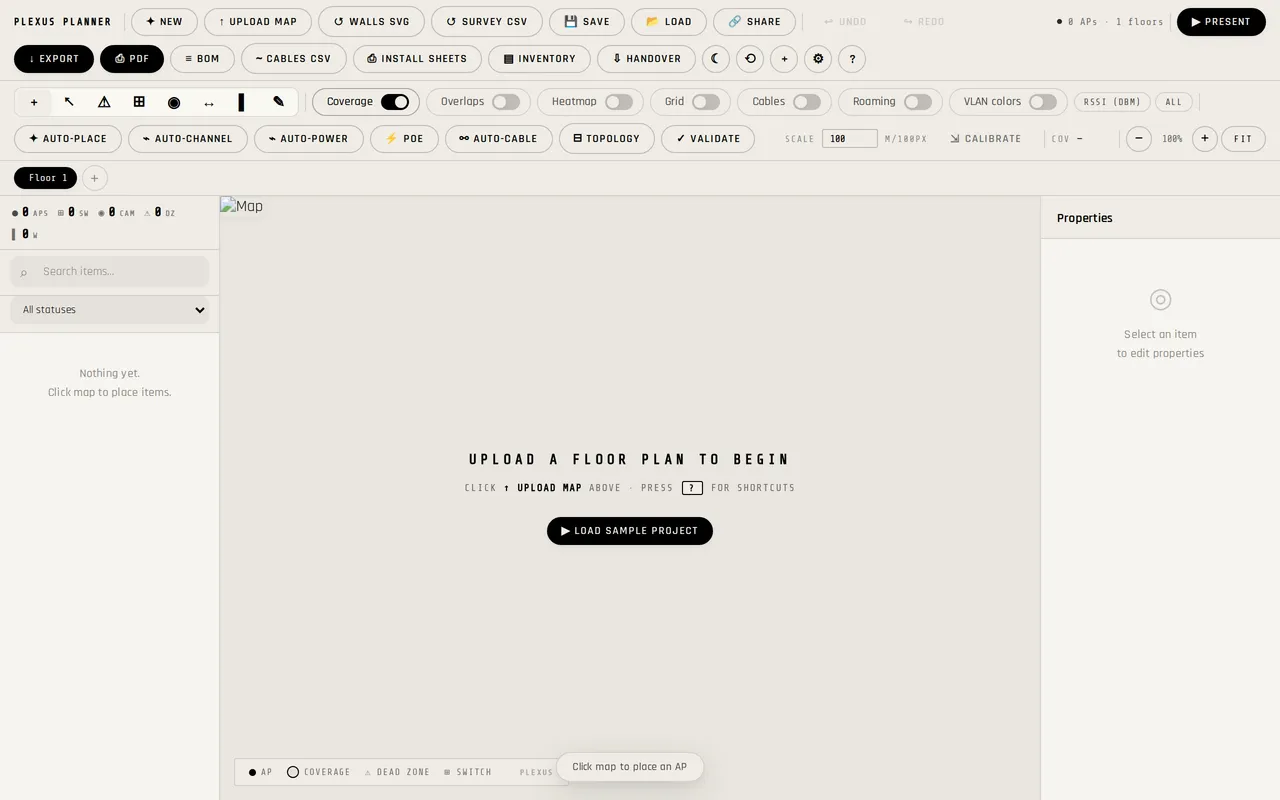
Task: Click the RSSI (dBm) selector pill
Action: [1112, 102]
